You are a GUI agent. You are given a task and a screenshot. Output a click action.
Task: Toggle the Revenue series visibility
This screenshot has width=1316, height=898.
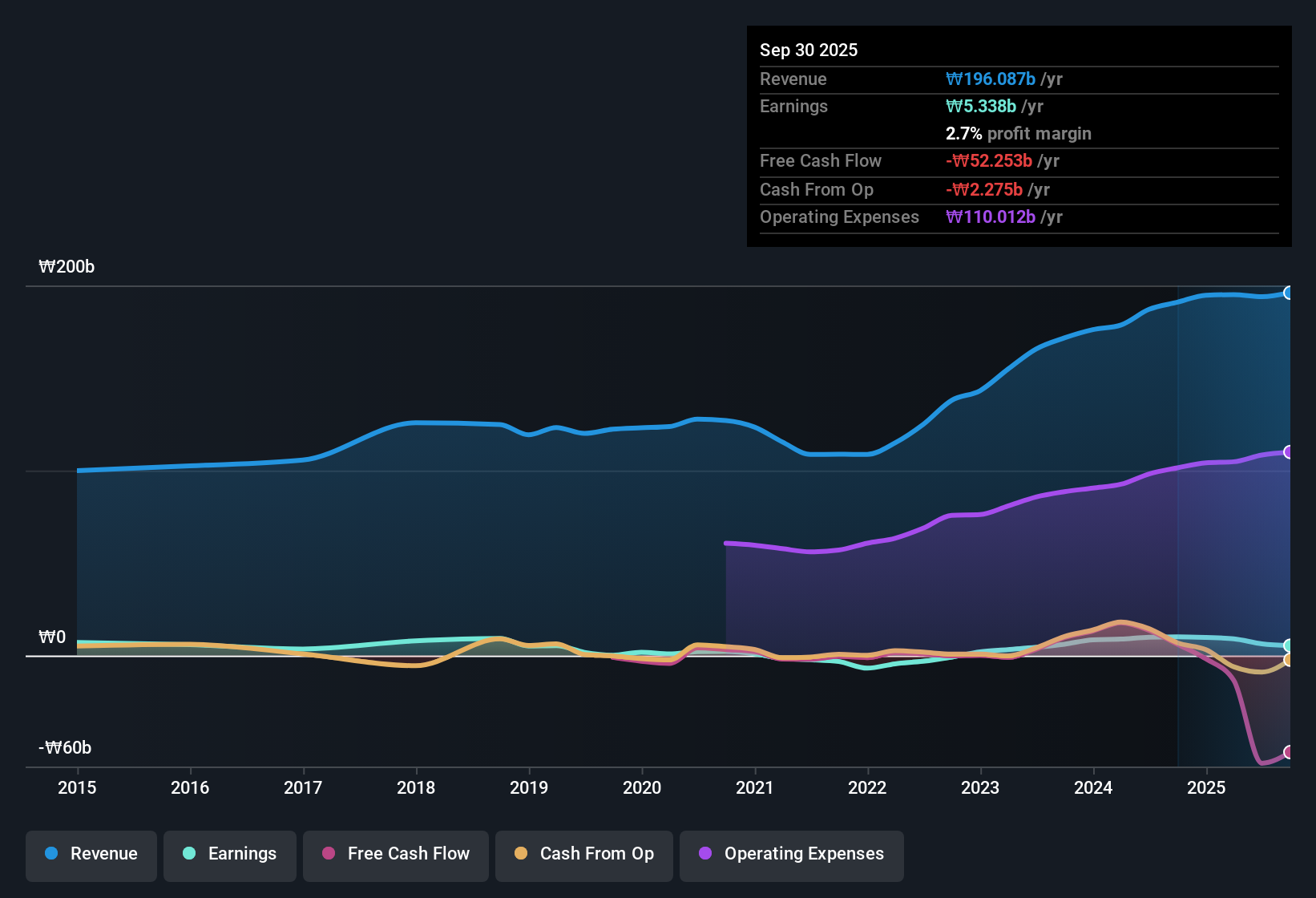coord(91,854)
